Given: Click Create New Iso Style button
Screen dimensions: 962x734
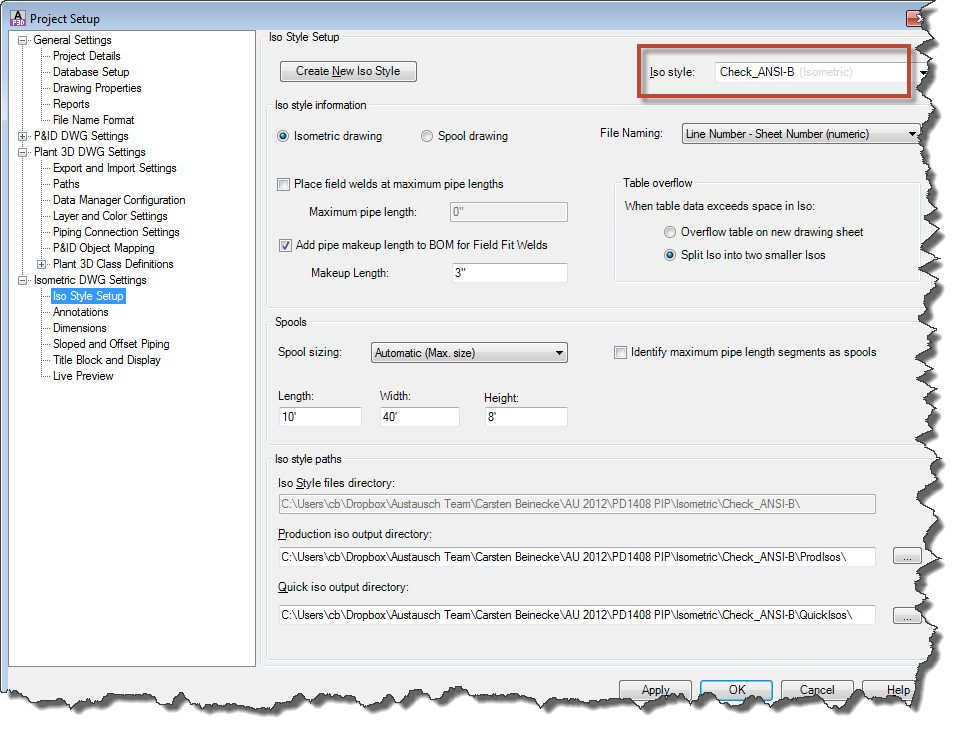Looking at the screenshot, I should (x=348, y=71).
